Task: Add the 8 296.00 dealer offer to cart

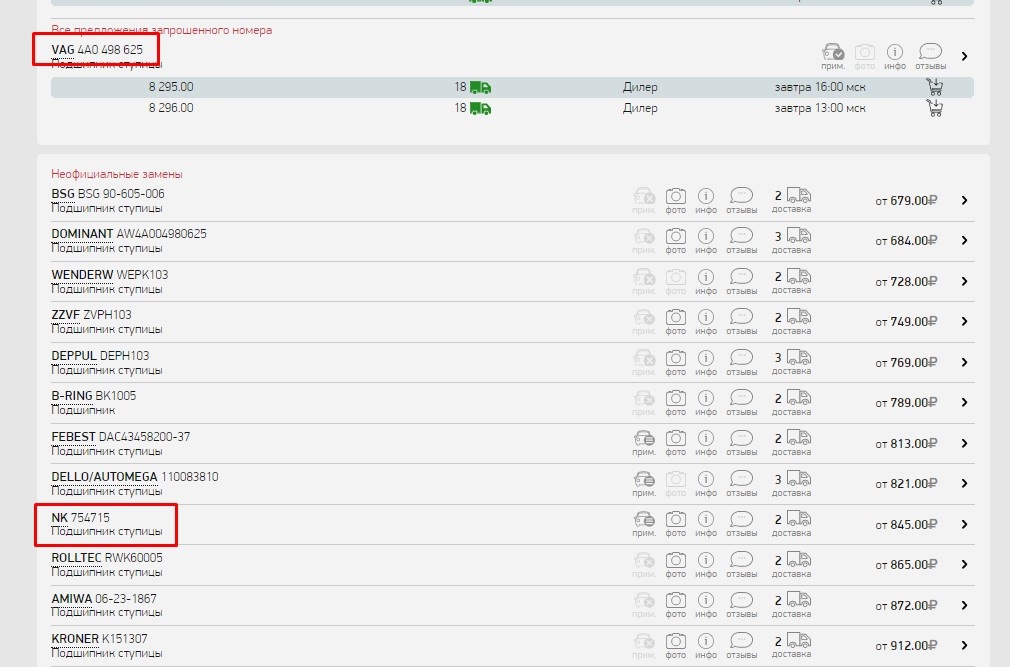Action: point(935,108)
